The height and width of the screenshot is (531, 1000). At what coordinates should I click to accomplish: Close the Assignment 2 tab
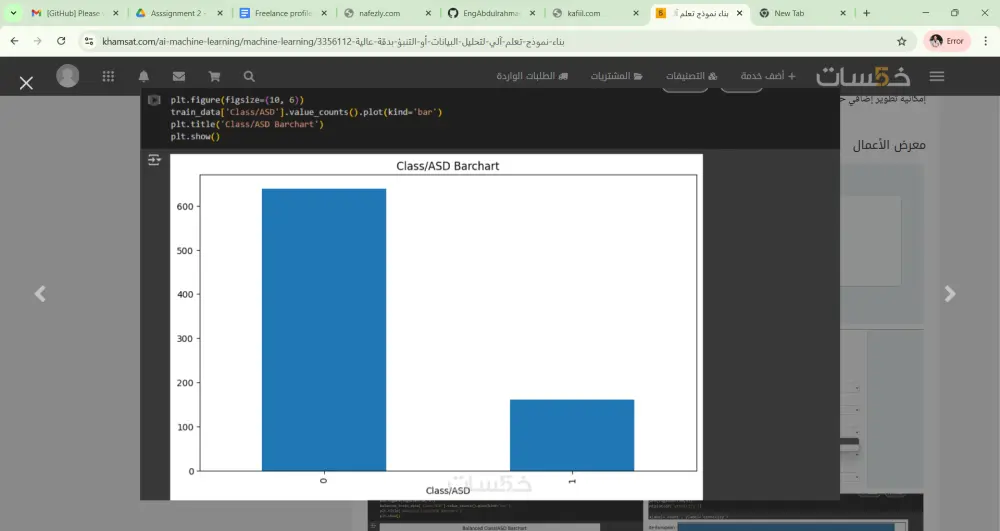220,13
